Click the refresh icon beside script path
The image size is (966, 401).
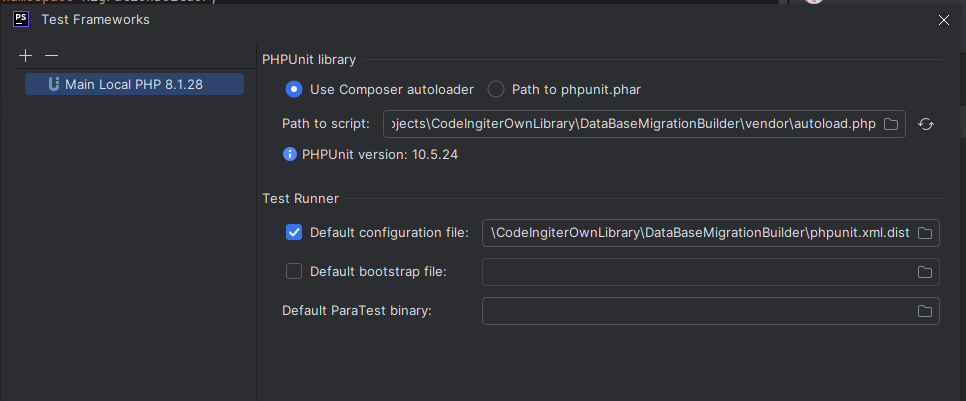tap(926, 124)
